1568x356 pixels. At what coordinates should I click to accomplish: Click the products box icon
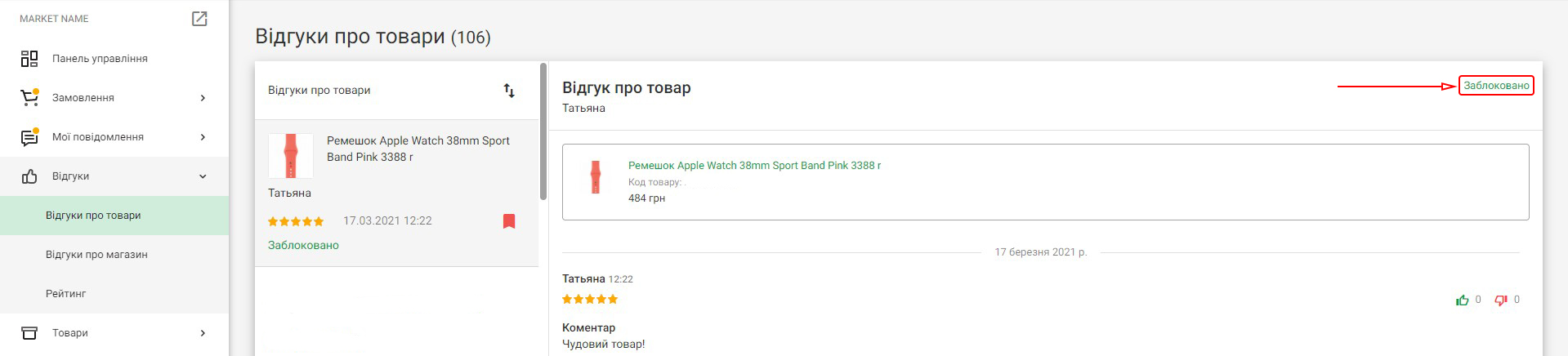(29, 333)
